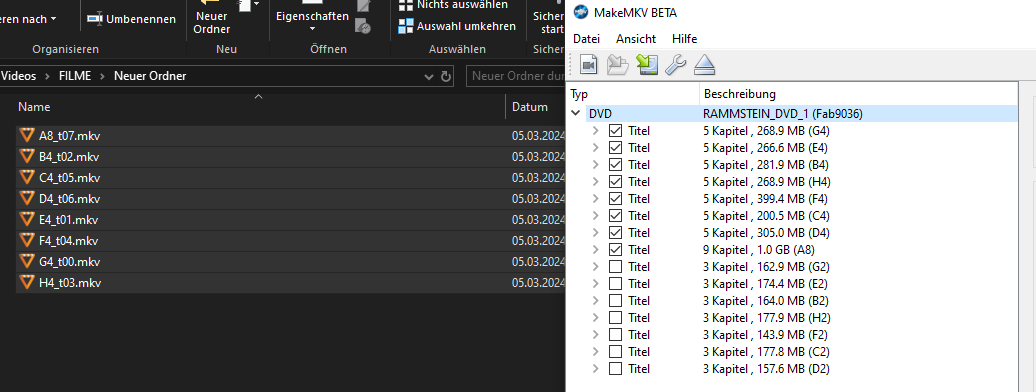
Task: Click the Umbenennen rename icon
Action: tap(95, 19)
